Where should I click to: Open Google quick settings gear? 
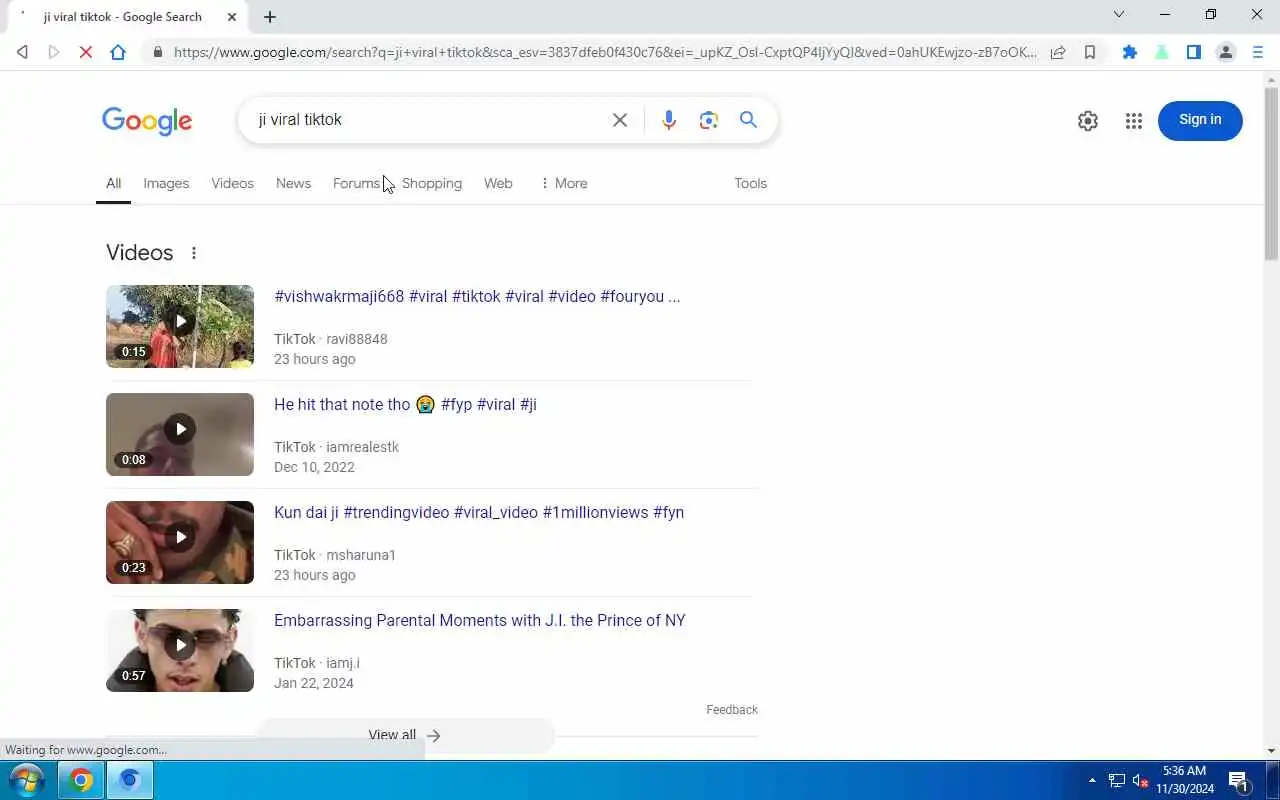(1088, 121)
